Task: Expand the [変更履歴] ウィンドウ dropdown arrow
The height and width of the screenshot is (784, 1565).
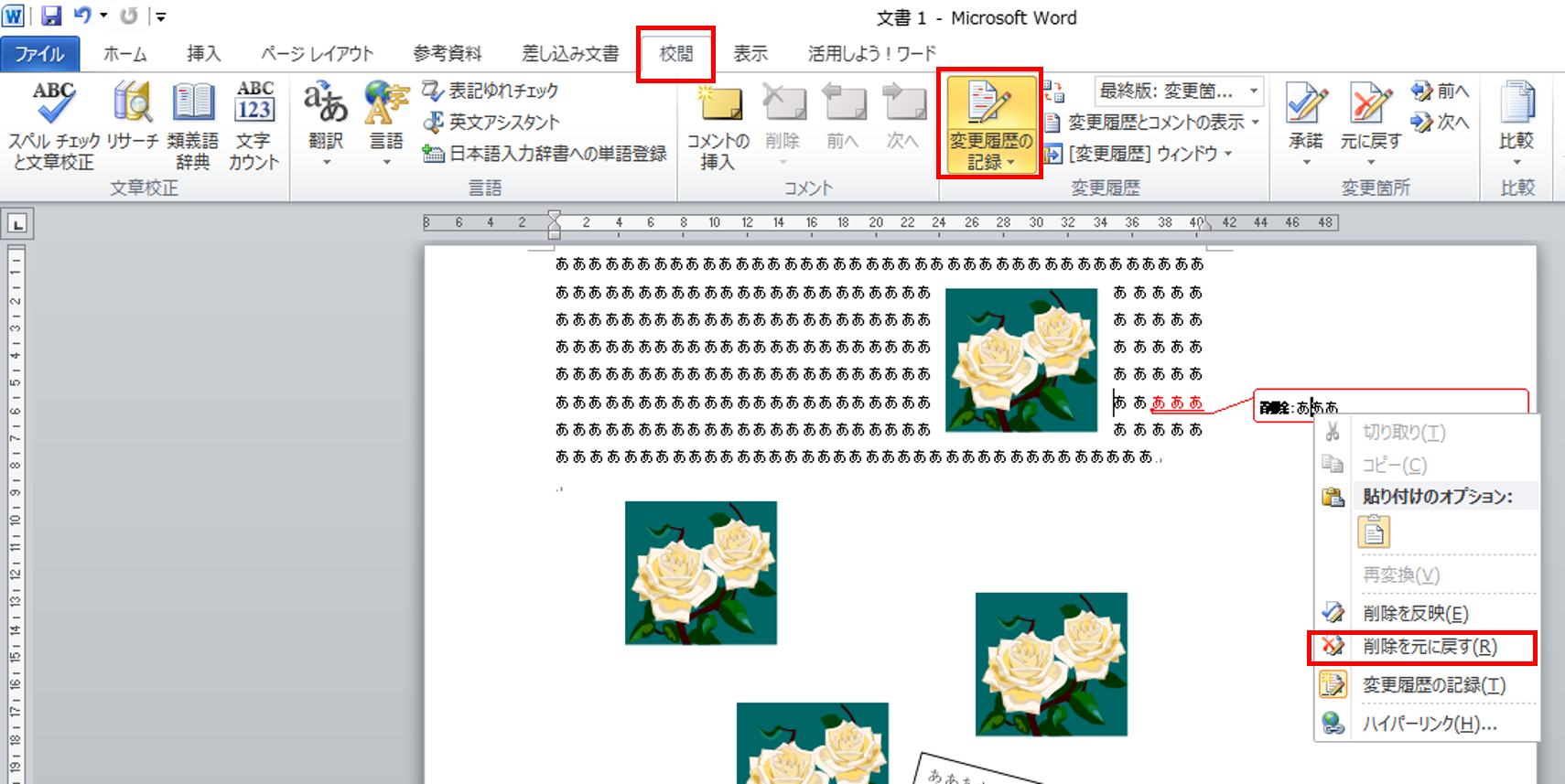Action: pyautogui.click(x=1227, y=154)
